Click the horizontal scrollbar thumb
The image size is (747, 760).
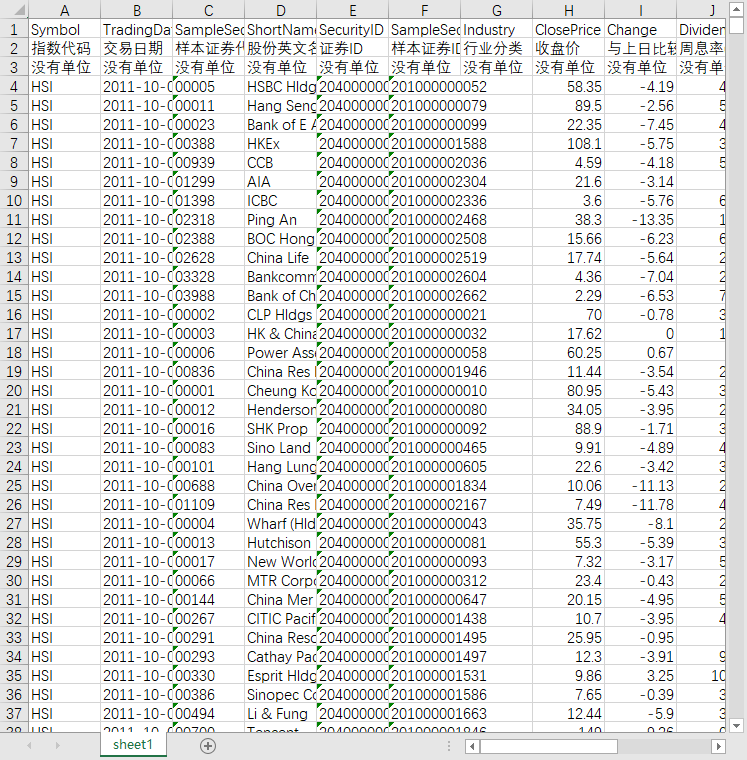(x=549, y=746)
